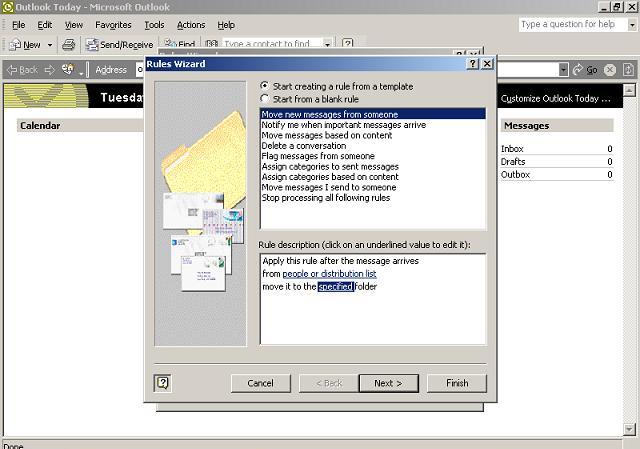The height and width of the screenshot is (449, 640).
Task: Click the Calendar heading in Outlook Today
Action: (40, 126)
